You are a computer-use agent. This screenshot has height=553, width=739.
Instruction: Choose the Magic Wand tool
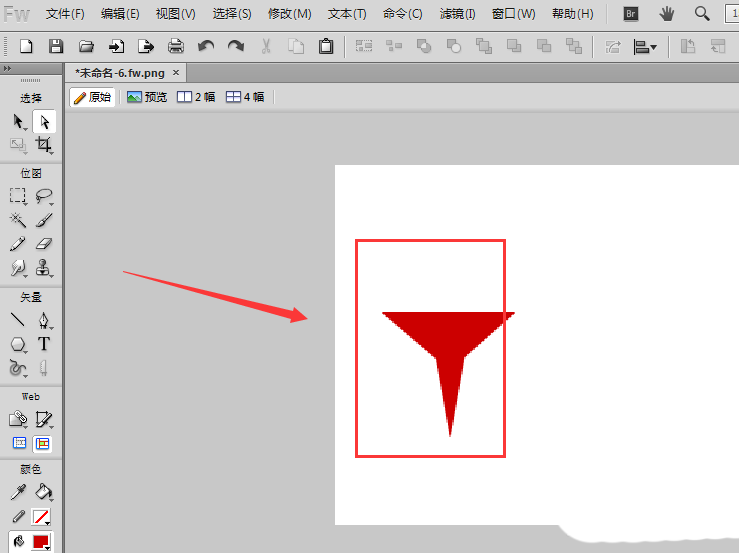[x=18, y=220]
